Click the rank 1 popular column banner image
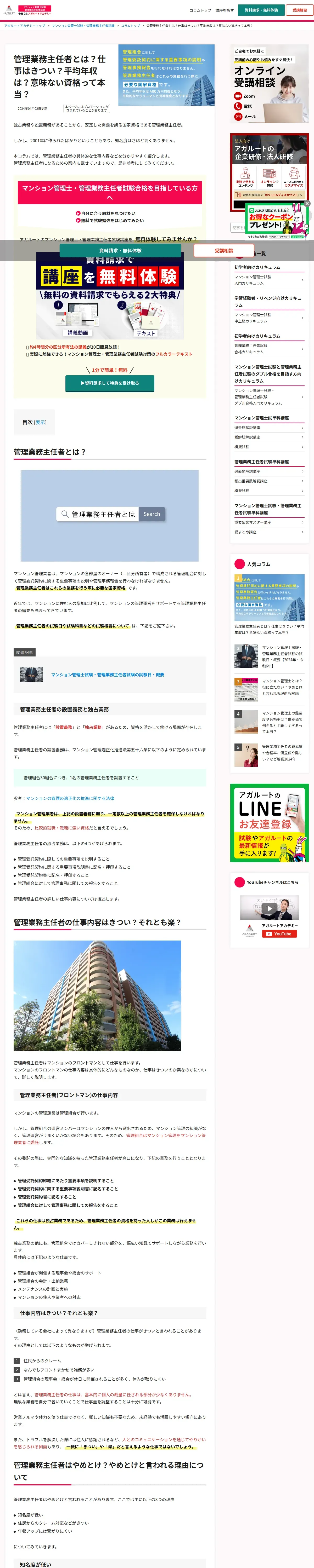 point(270,597)
